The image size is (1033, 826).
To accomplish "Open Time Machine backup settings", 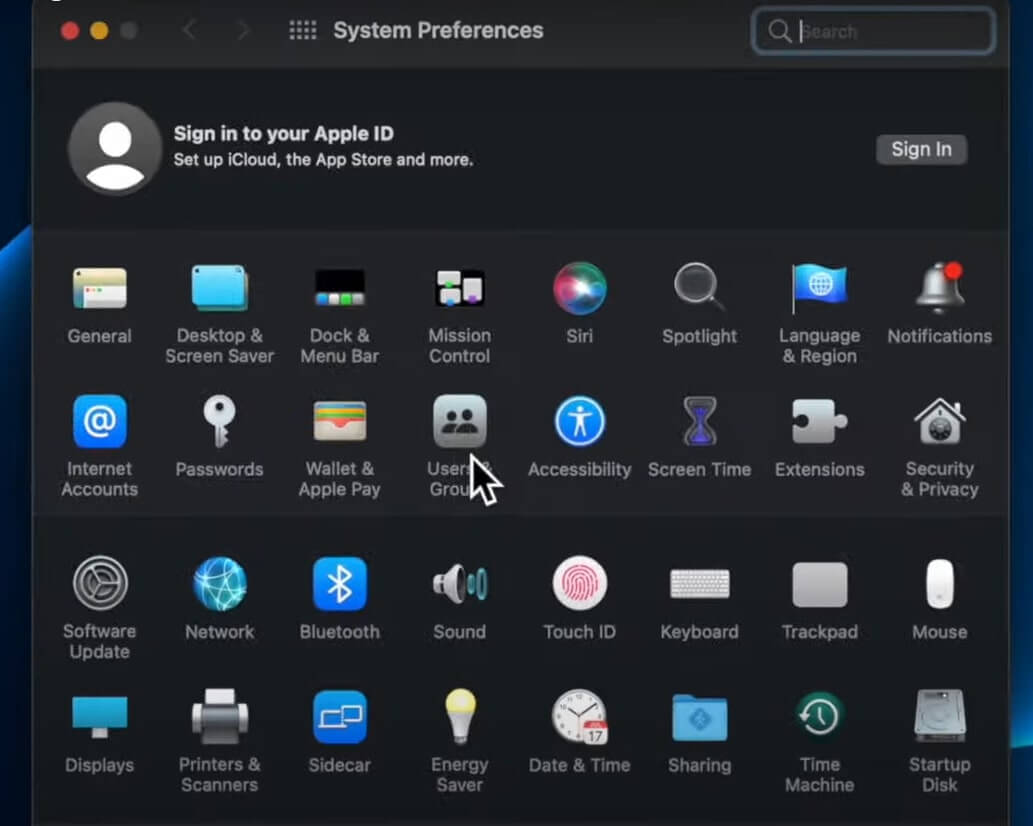I will pyautogui.click(x=819, y=715).
